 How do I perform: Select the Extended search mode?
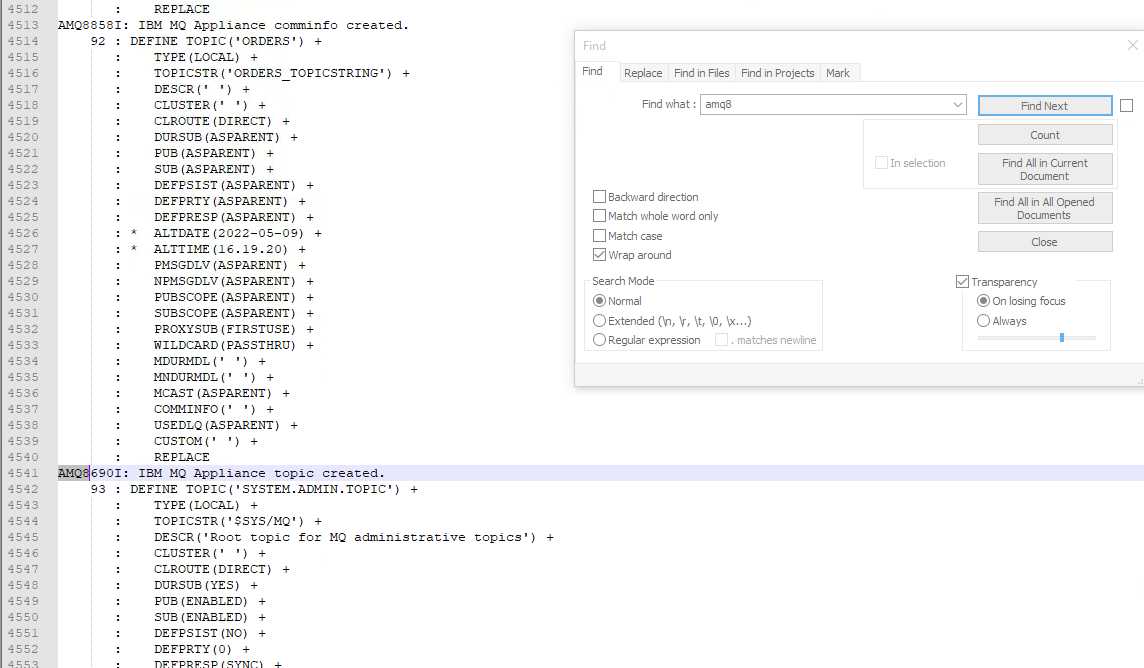click(x=600, y=321)
